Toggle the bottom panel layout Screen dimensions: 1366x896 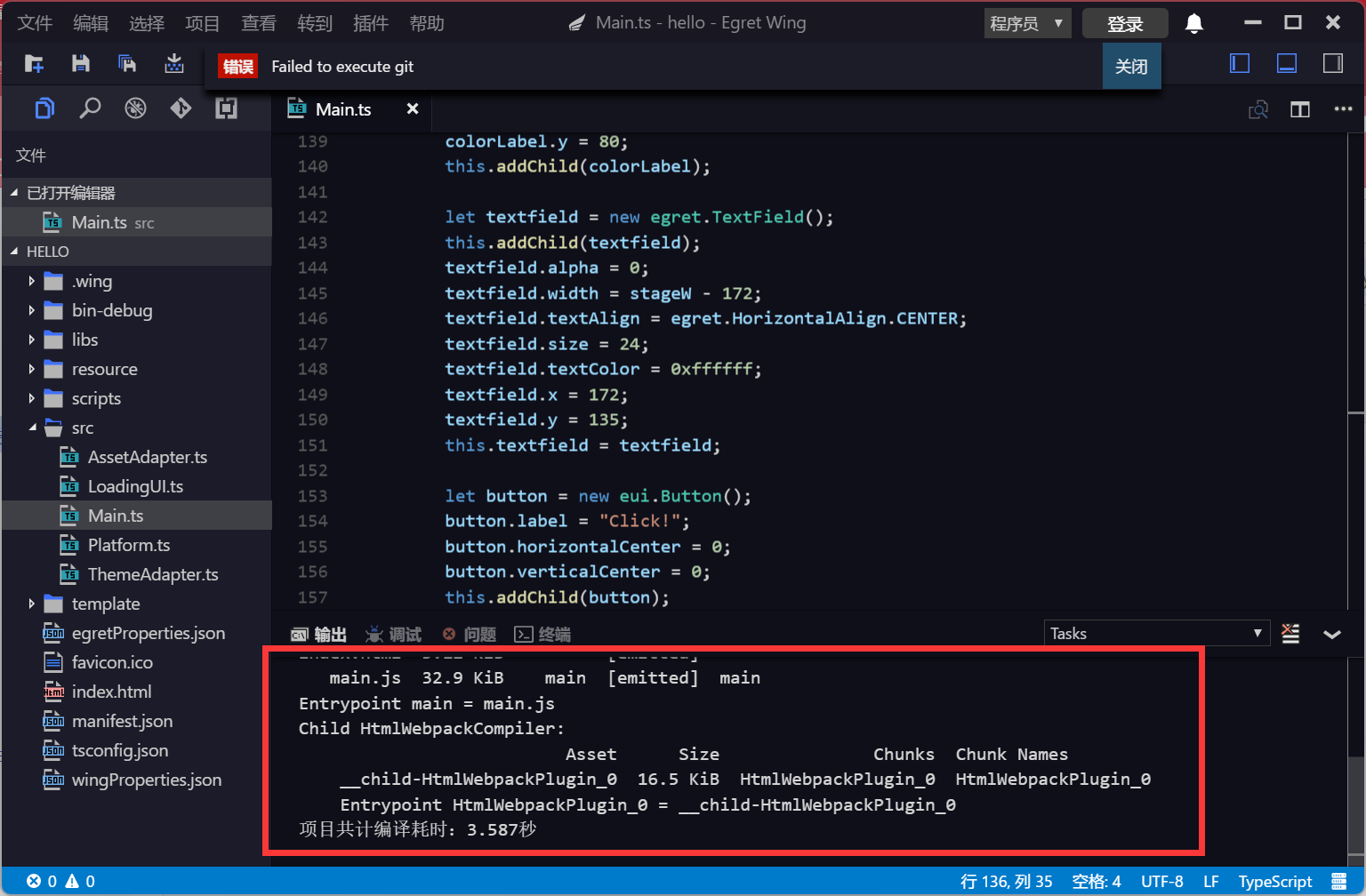1286,63
